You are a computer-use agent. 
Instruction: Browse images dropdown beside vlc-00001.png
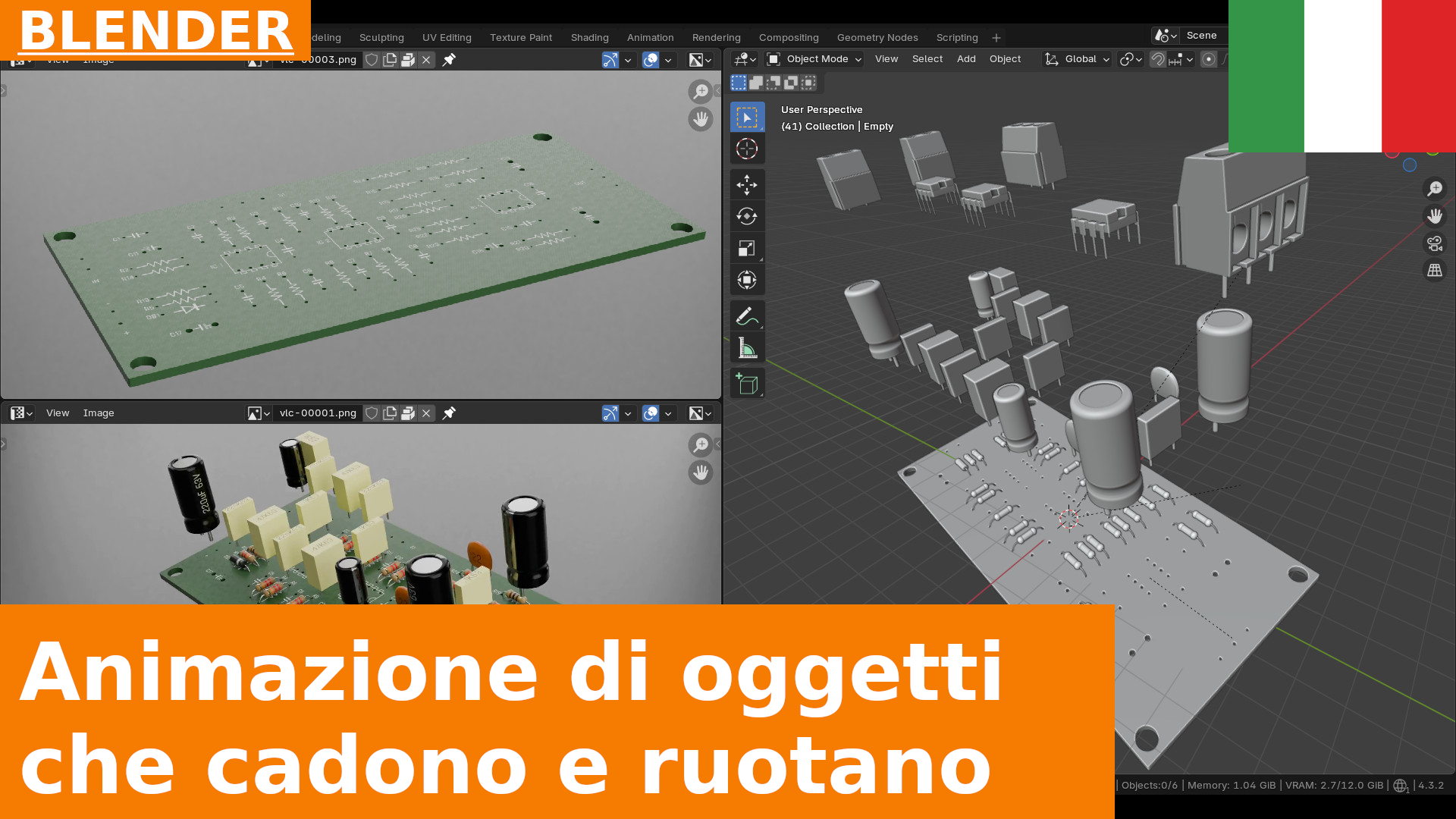[259, 413]
